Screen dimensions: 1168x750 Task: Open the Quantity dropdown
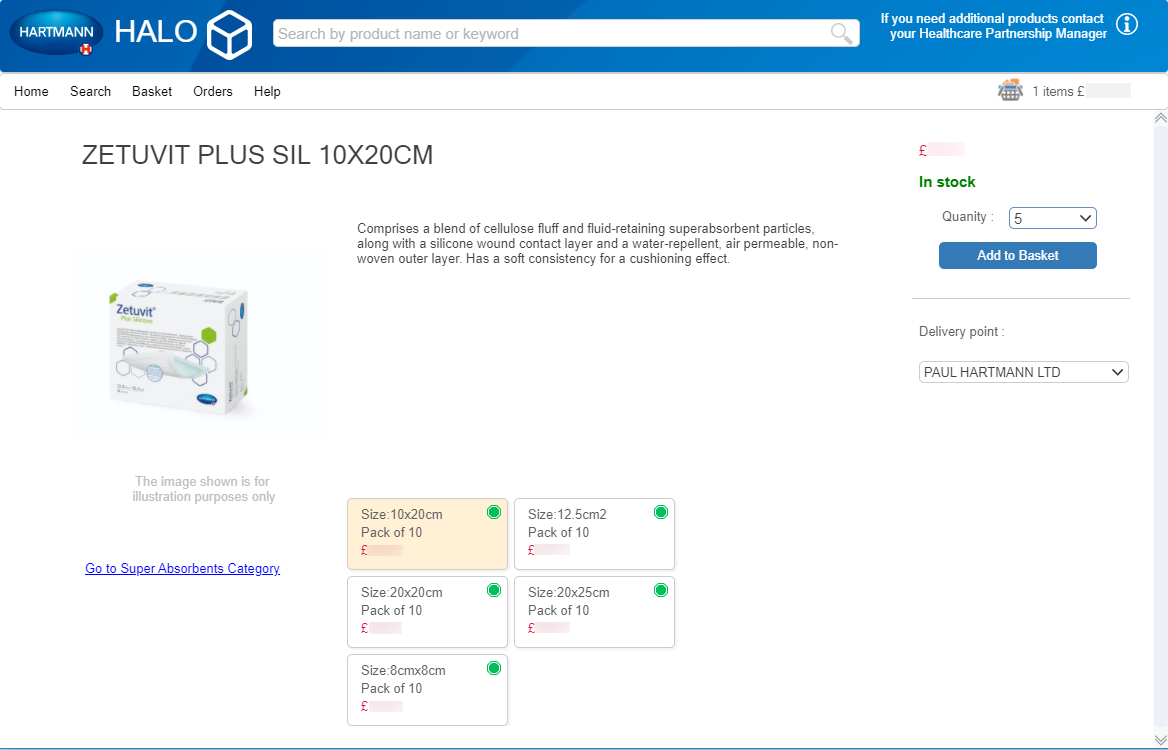pos(1053,218)
